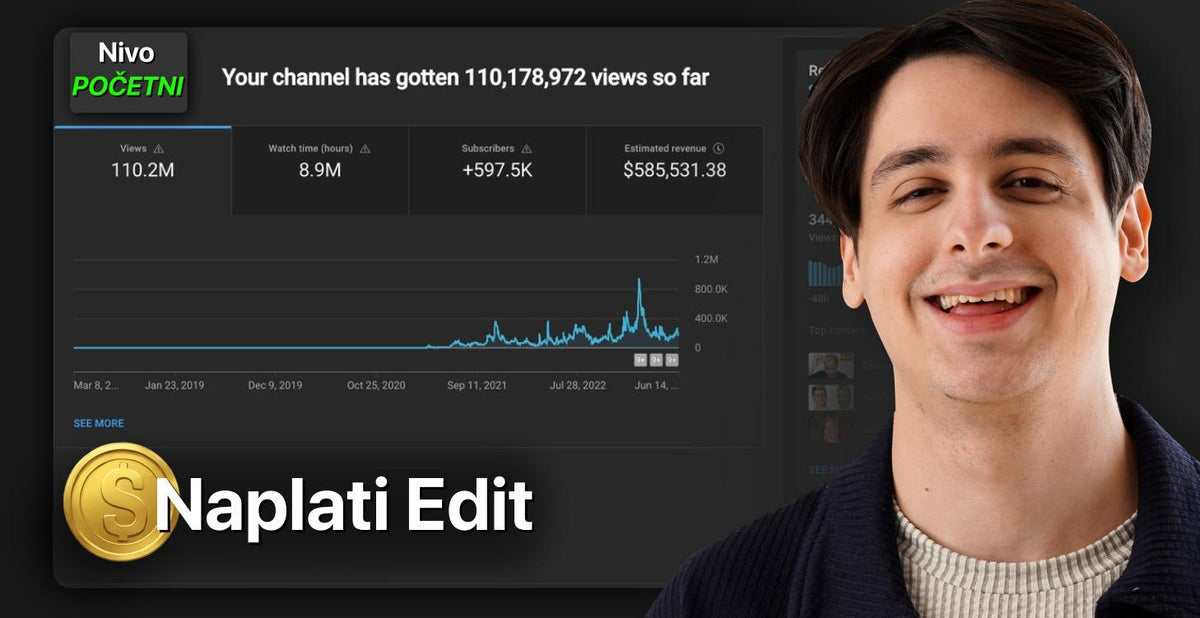Click clock icon beside Estimated revenue

point(719,149)
